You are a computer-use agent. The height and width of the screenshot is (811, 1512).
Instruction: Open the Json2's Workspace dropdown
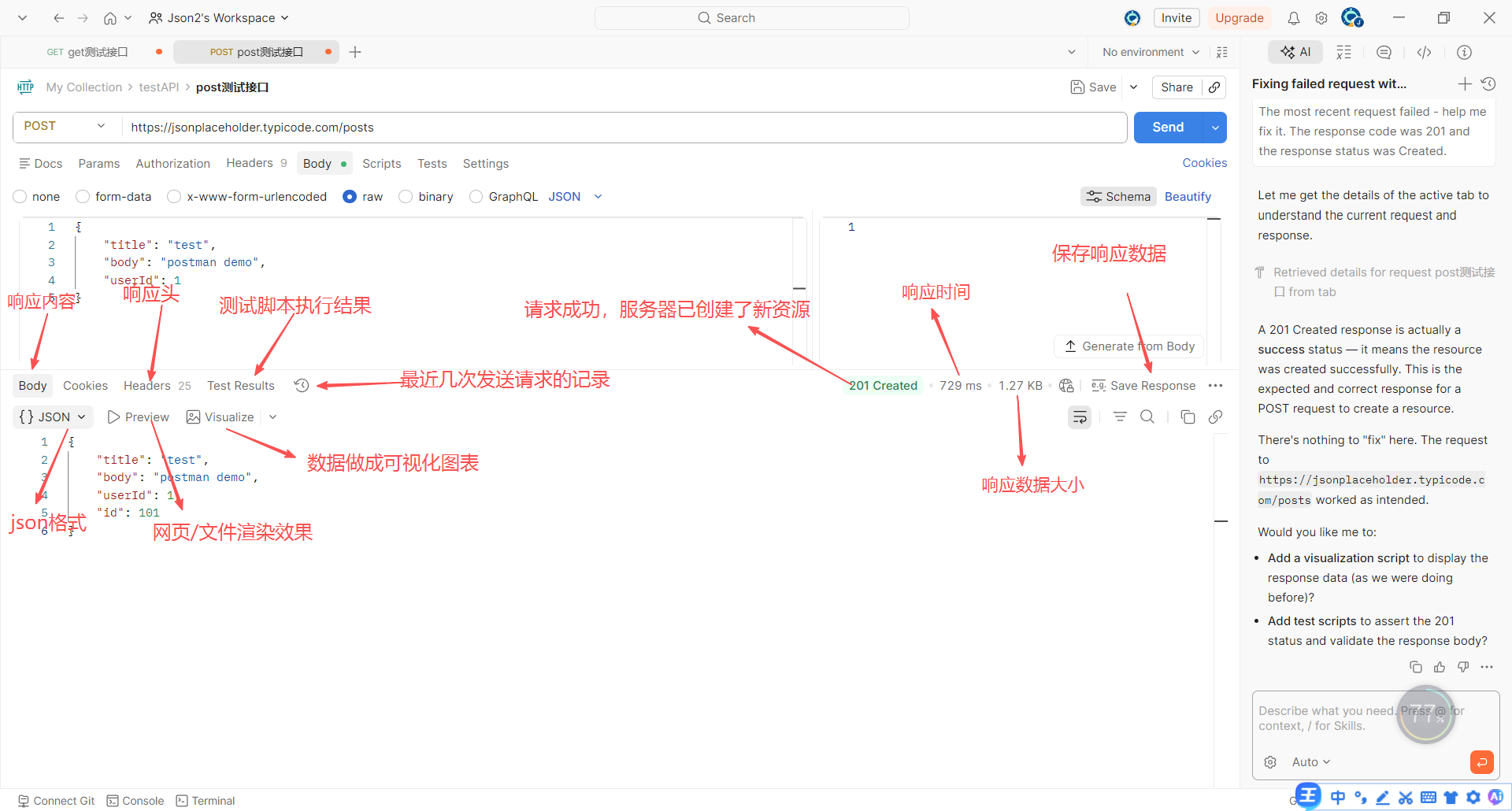pos(219,17)
